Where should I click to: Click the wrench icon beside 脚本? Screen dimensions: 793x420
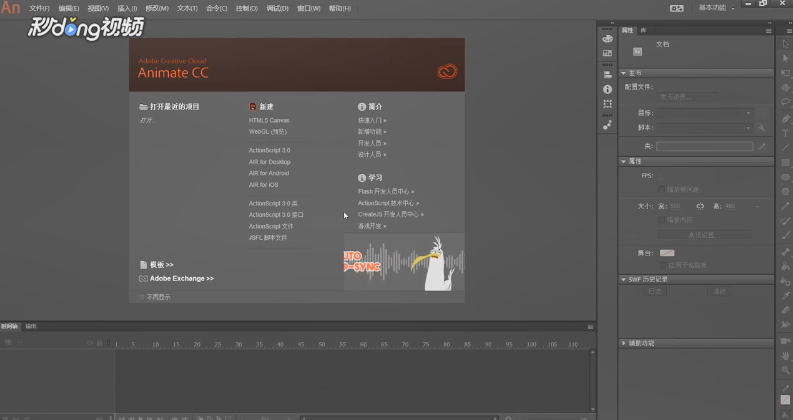click(x=762, y=128)
